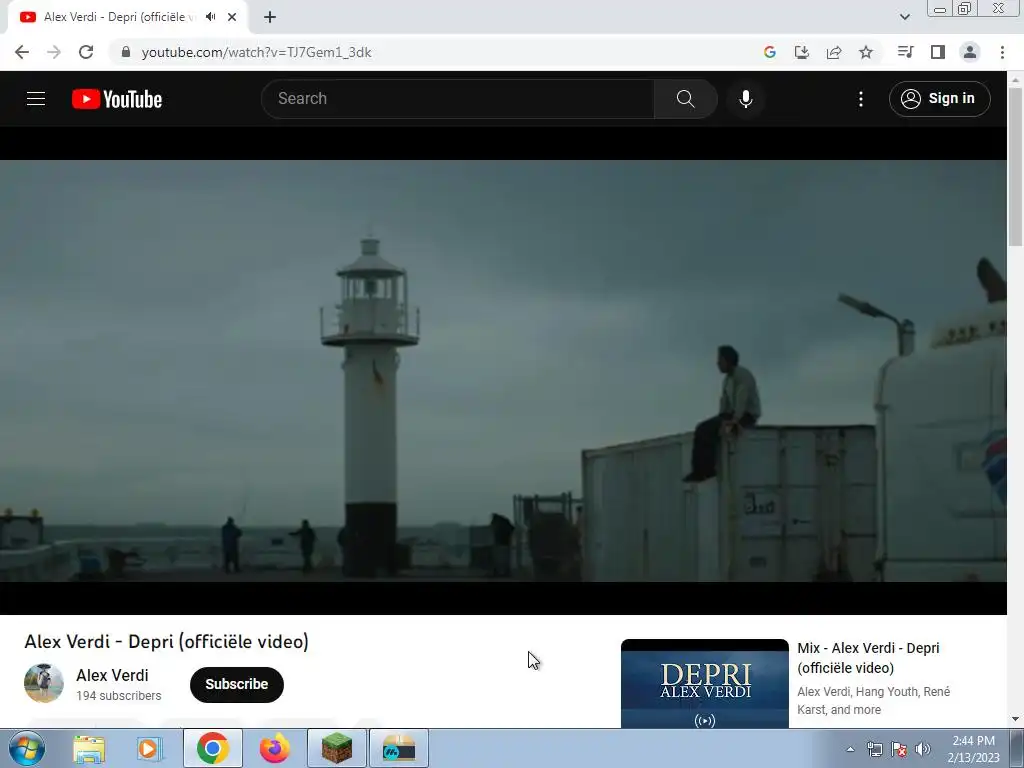Click the Sign in button

[x=939, y=99]
